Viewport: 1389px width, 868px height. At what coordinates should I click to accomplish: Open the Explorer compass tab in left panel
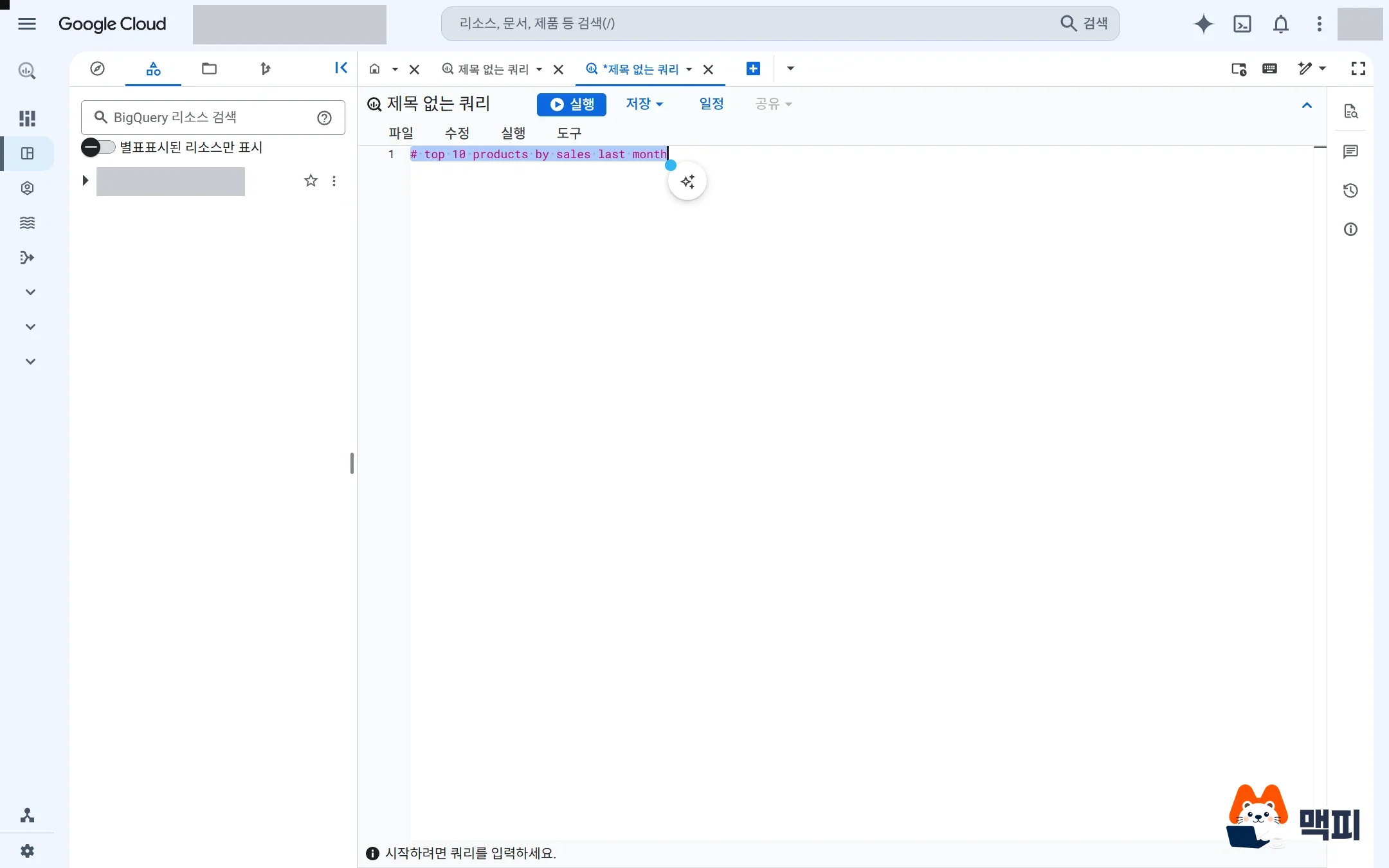coord(97,69)
